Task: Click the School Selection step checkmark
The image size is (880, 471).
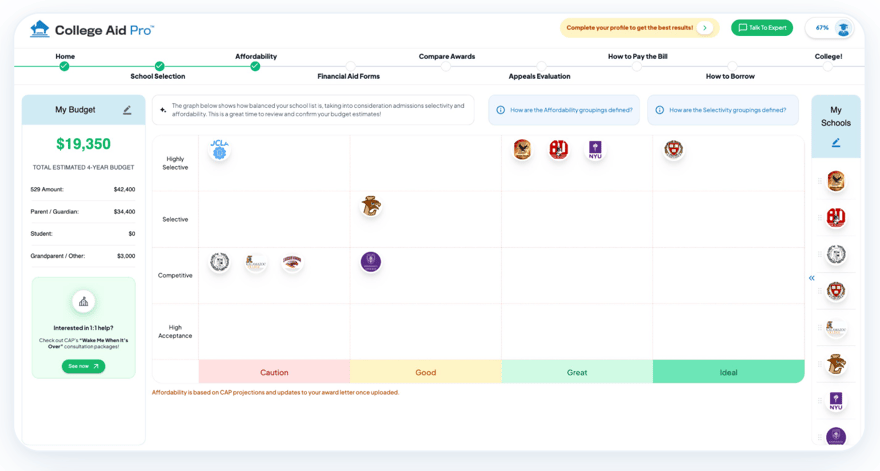Action: coord(159,66)
